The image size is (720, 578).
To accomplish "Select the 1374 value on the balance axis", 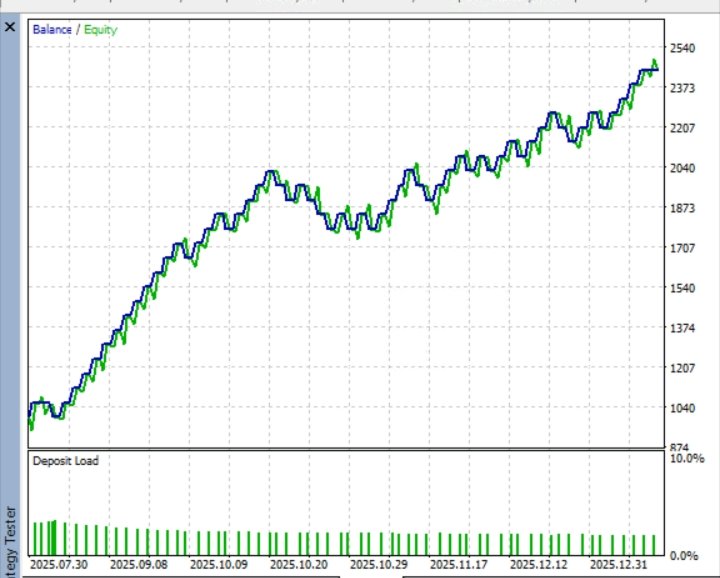I will [682, 328].
